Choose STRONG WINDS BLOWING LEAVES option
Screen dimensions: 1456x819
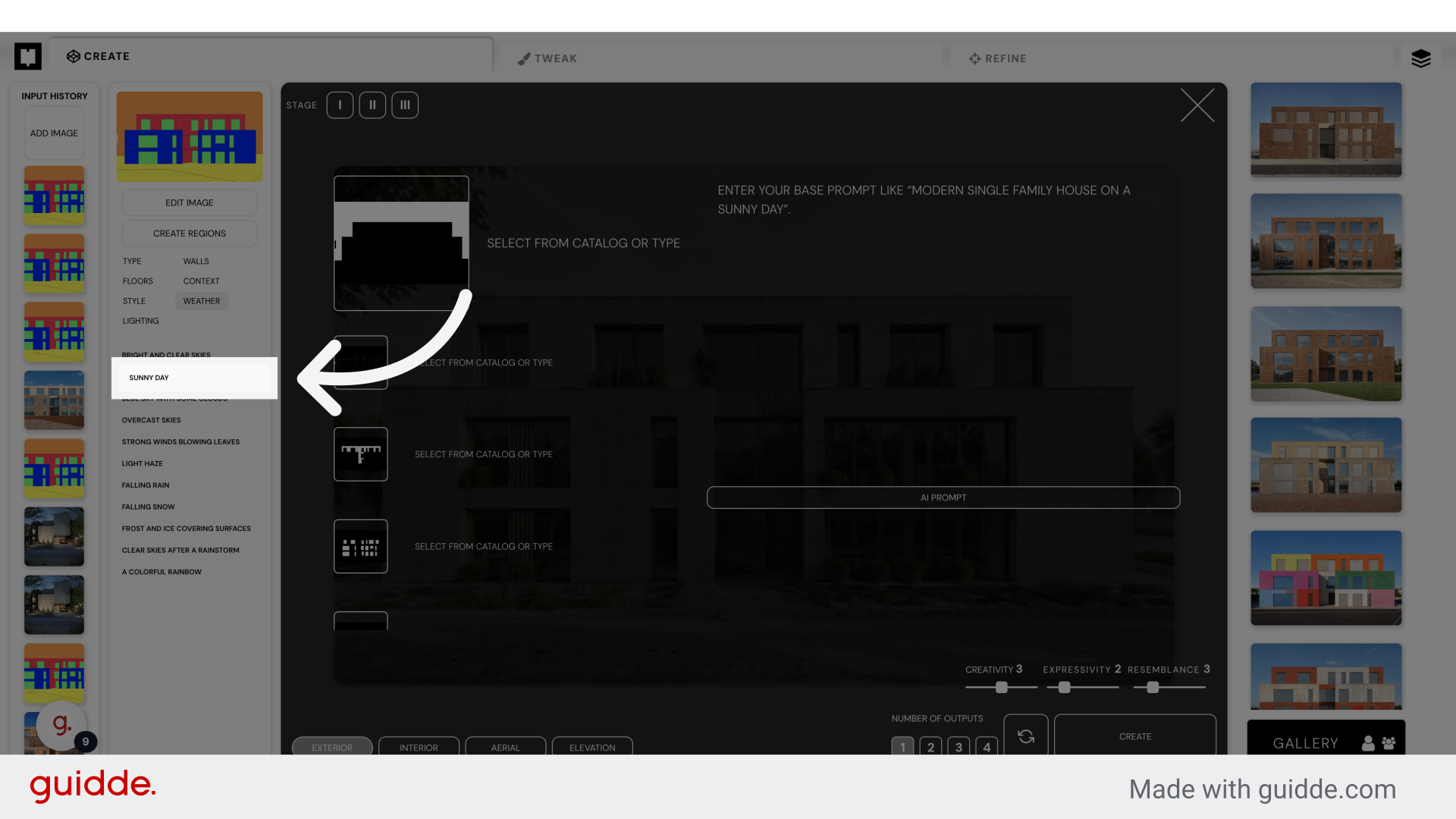[x=180, y=442]
